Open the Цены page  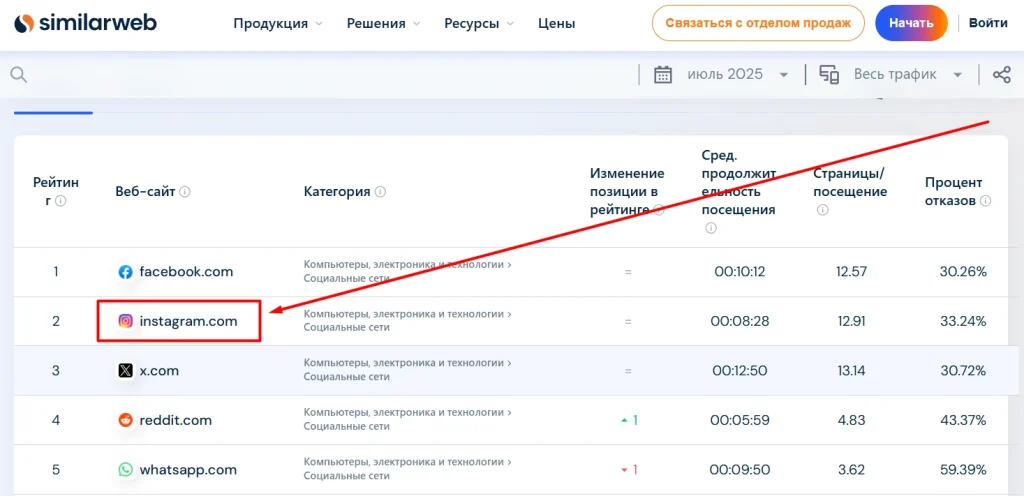[556, 23]
